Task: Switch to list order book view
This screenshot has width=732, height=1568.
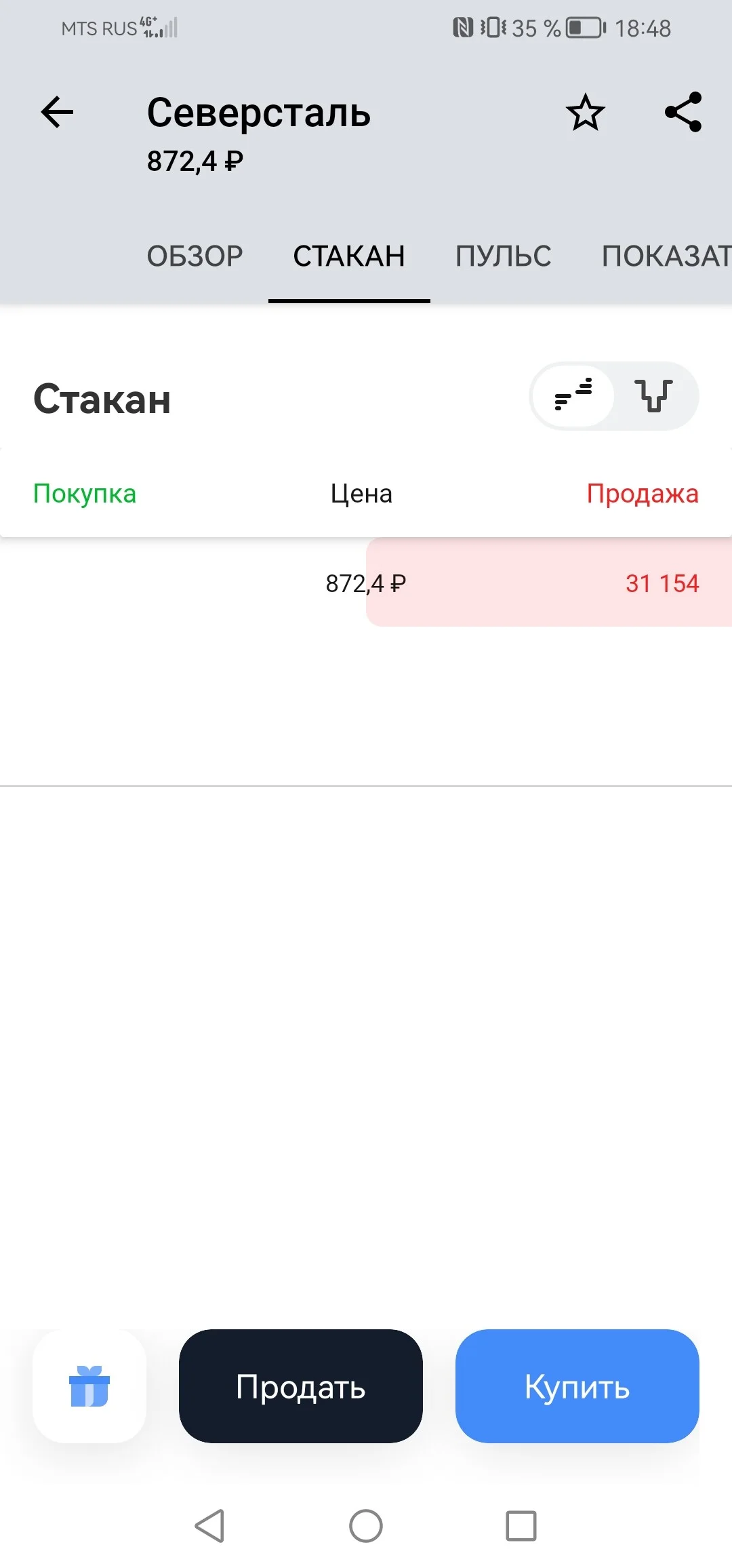Action: click(x=573, y=395)
